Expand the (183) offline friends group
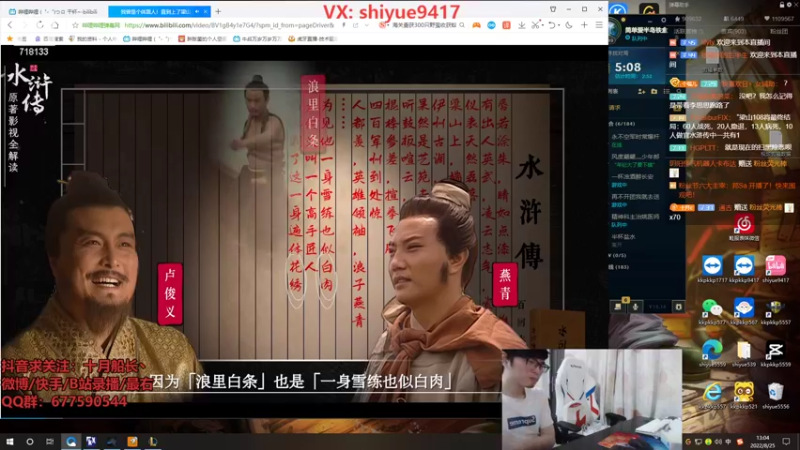Viewport: 800px width, 450px height. [618, 267]
